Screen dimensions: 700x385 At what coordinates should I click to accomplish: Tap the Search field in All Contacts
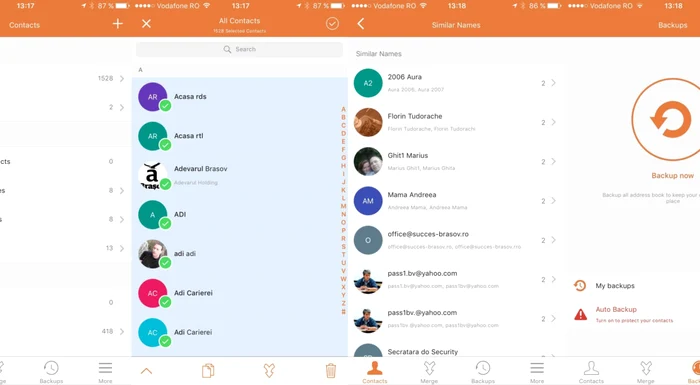tap(239, 49)
